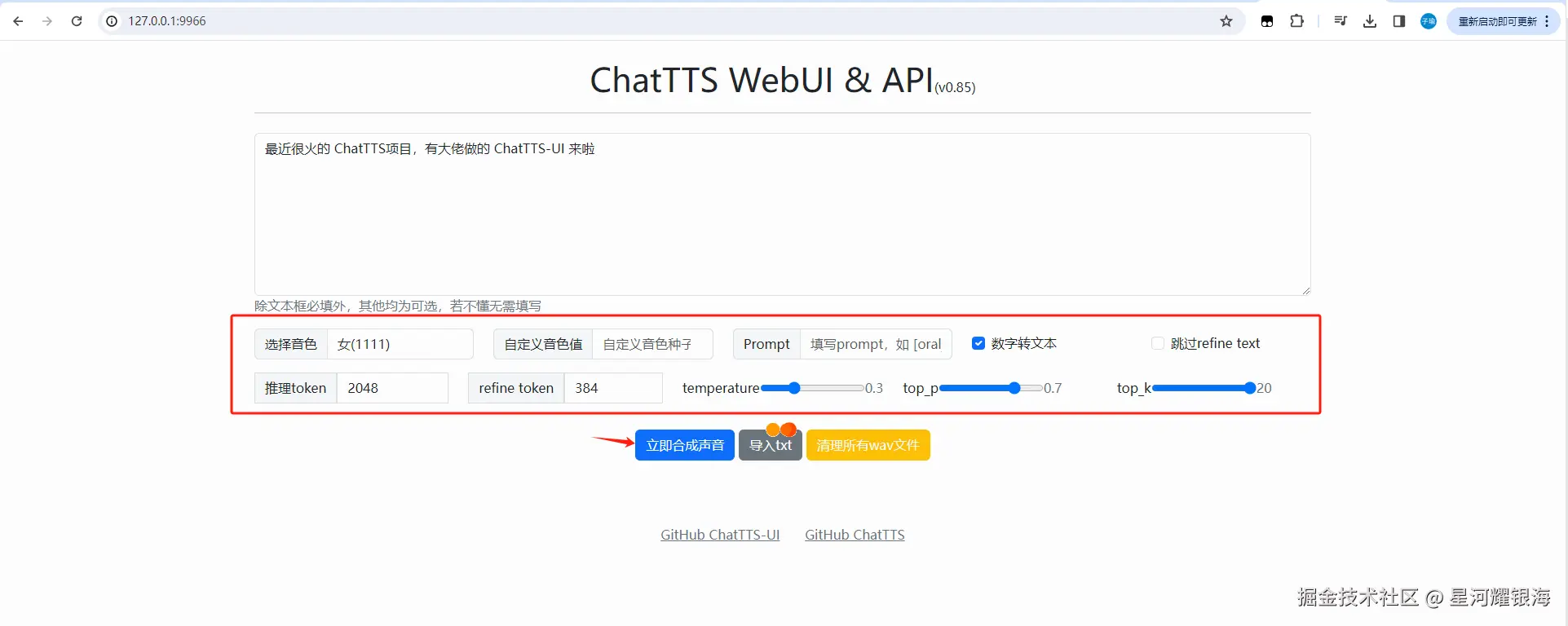Open site information icon in address bar

pos(112,21)
